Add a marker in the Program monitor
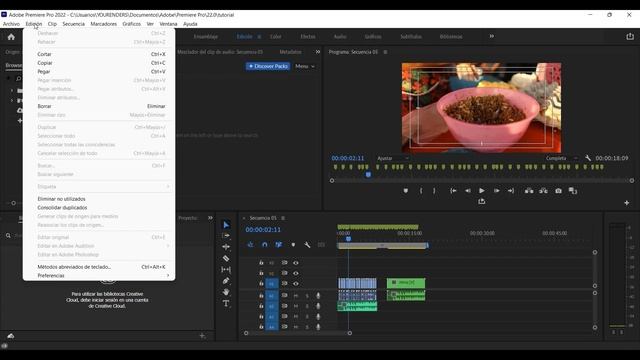This screenshot has width=640, height=360. 405,191
